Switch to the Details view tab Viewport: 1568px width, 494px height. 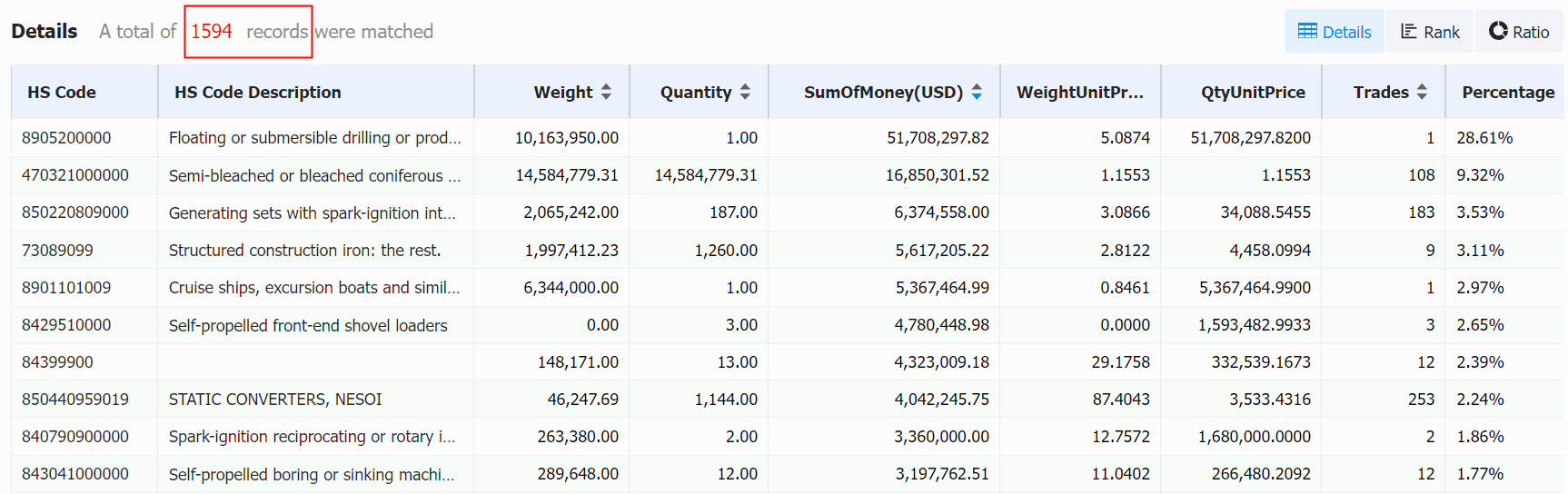click(x=1334, y=32)
